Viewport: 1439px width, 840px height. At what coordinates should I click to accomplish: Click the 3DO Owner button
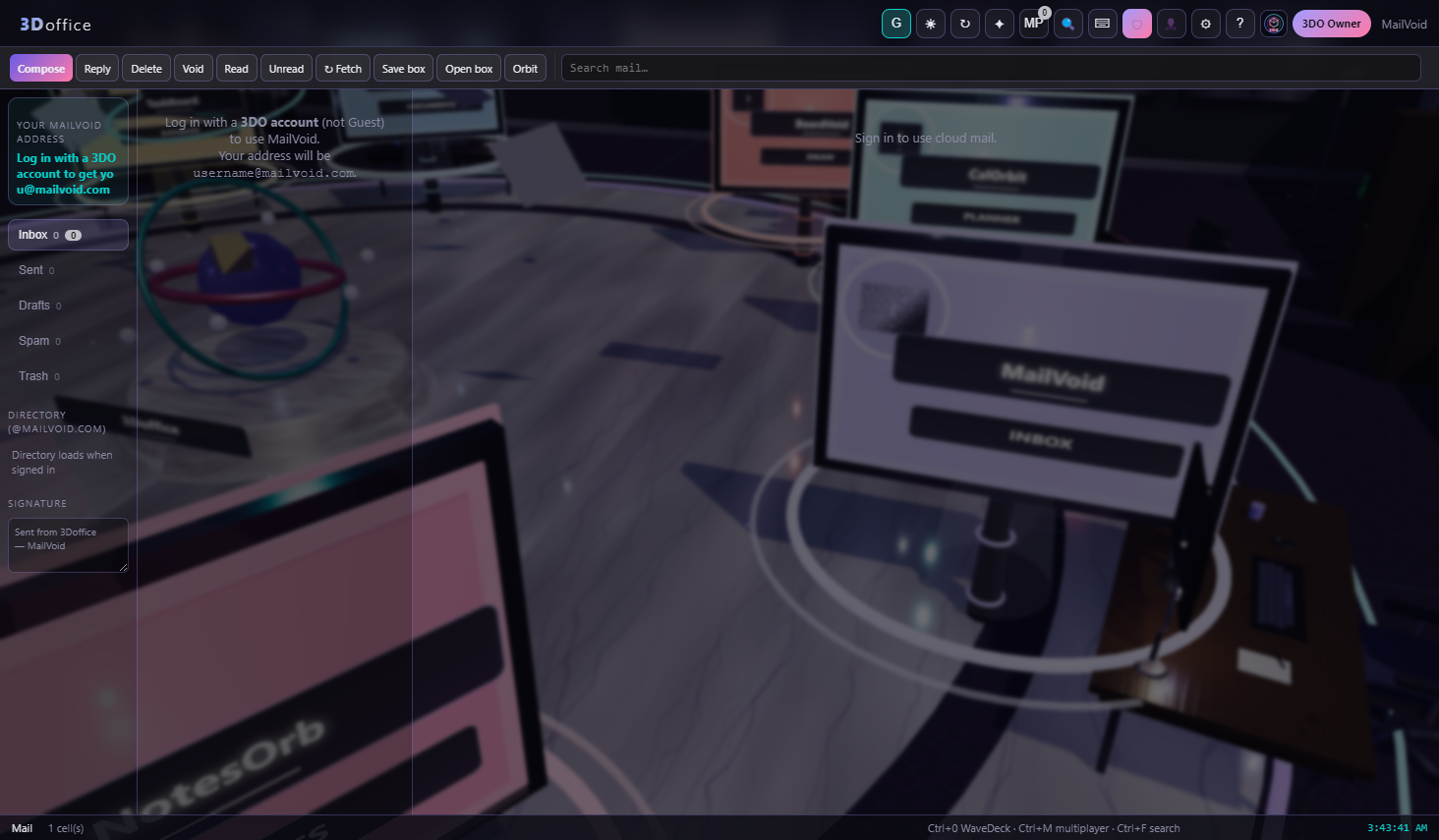pyautogui.click(x=1332, y=24)
